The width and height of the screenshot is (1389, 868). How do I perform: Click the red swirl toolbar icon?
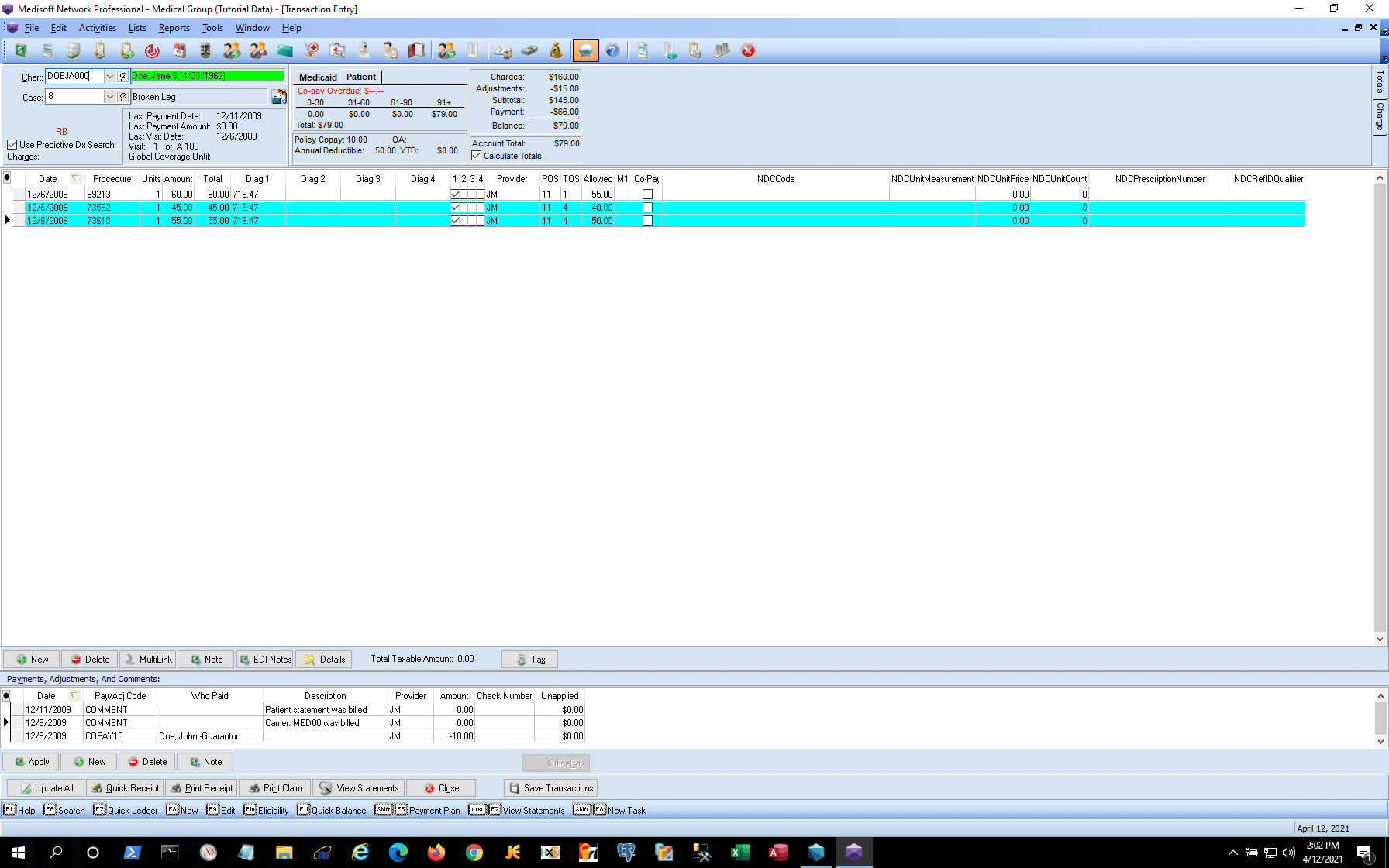pyautogui.click(x=153, y=50)
